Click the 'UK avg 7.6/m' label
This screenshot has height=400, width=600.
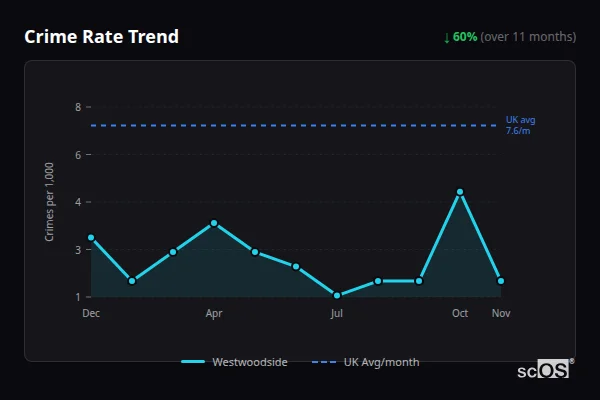click(520, 125)
